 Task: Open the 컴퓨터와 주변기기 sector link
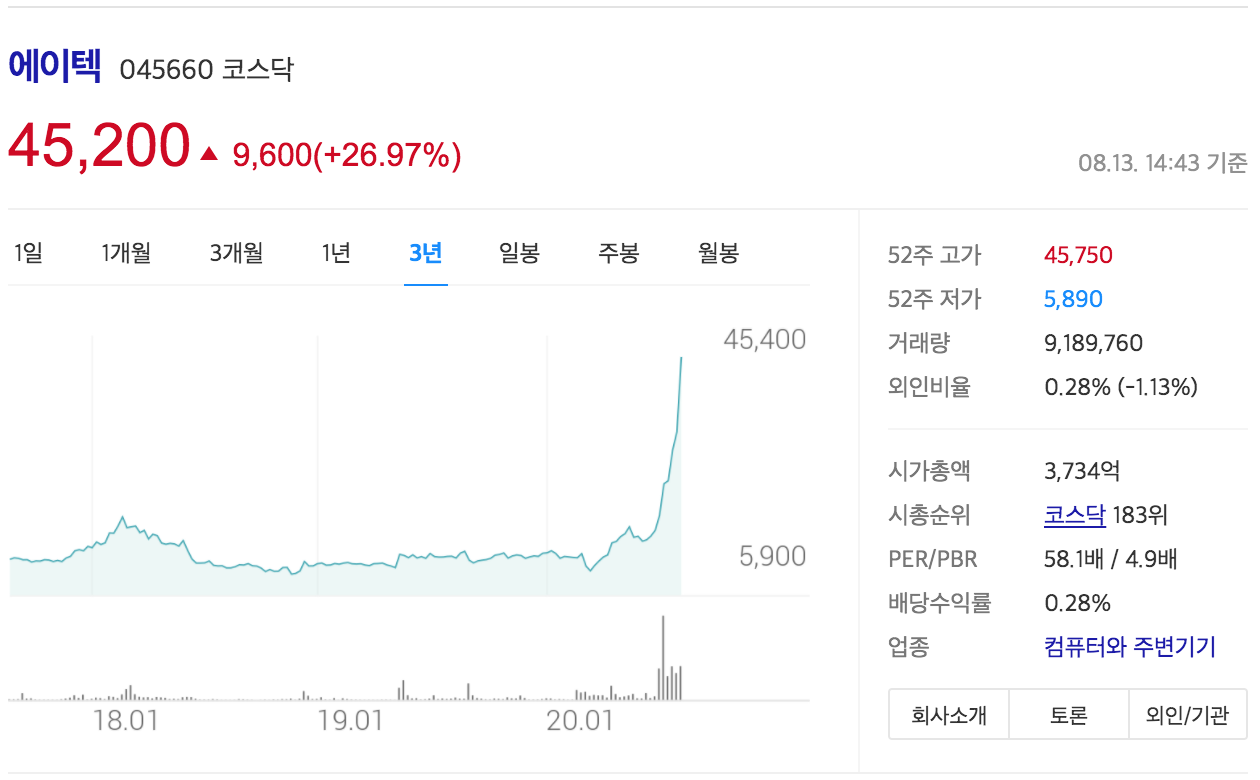point(1129,647)
